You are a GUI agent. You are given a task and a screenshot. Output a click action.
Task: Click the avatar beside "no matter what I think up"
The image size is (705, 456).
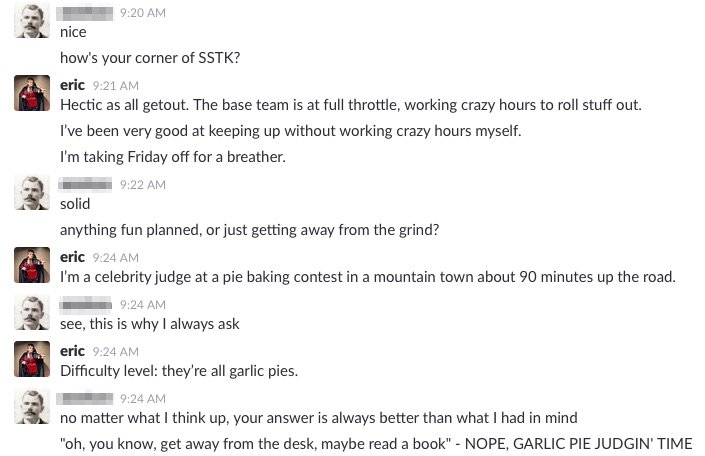pyautogui.click(x=31, y=406)
